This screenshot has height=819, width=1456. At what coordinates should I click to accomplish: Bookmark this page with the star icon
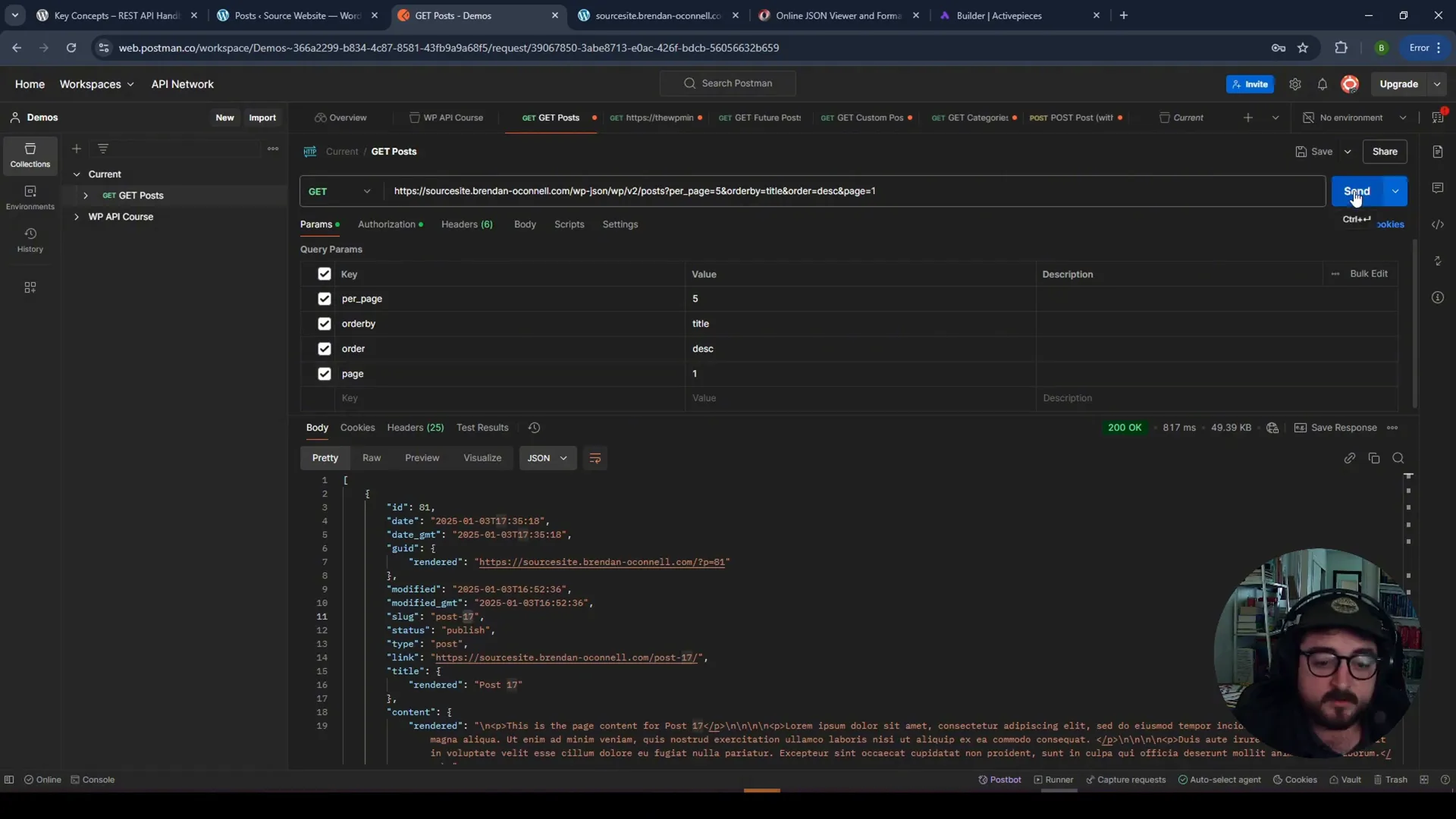[1303, 48]
